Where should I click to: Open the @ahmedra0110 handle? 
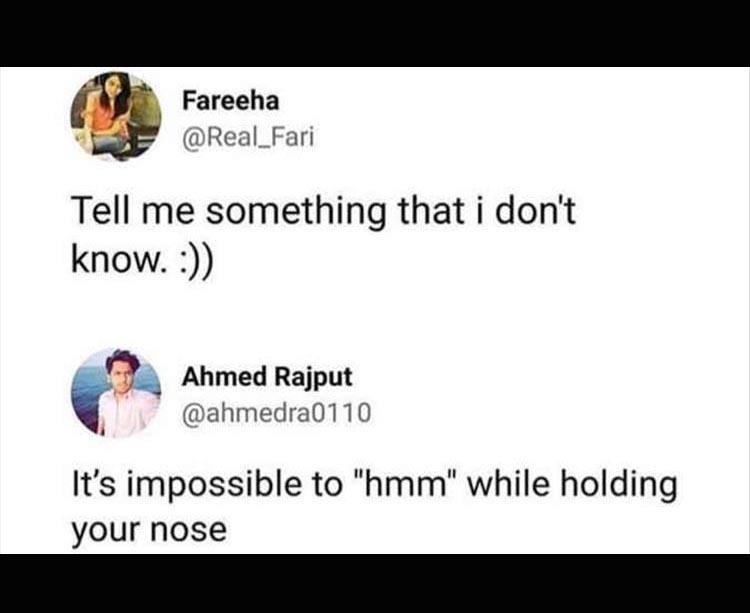point(277,412)
